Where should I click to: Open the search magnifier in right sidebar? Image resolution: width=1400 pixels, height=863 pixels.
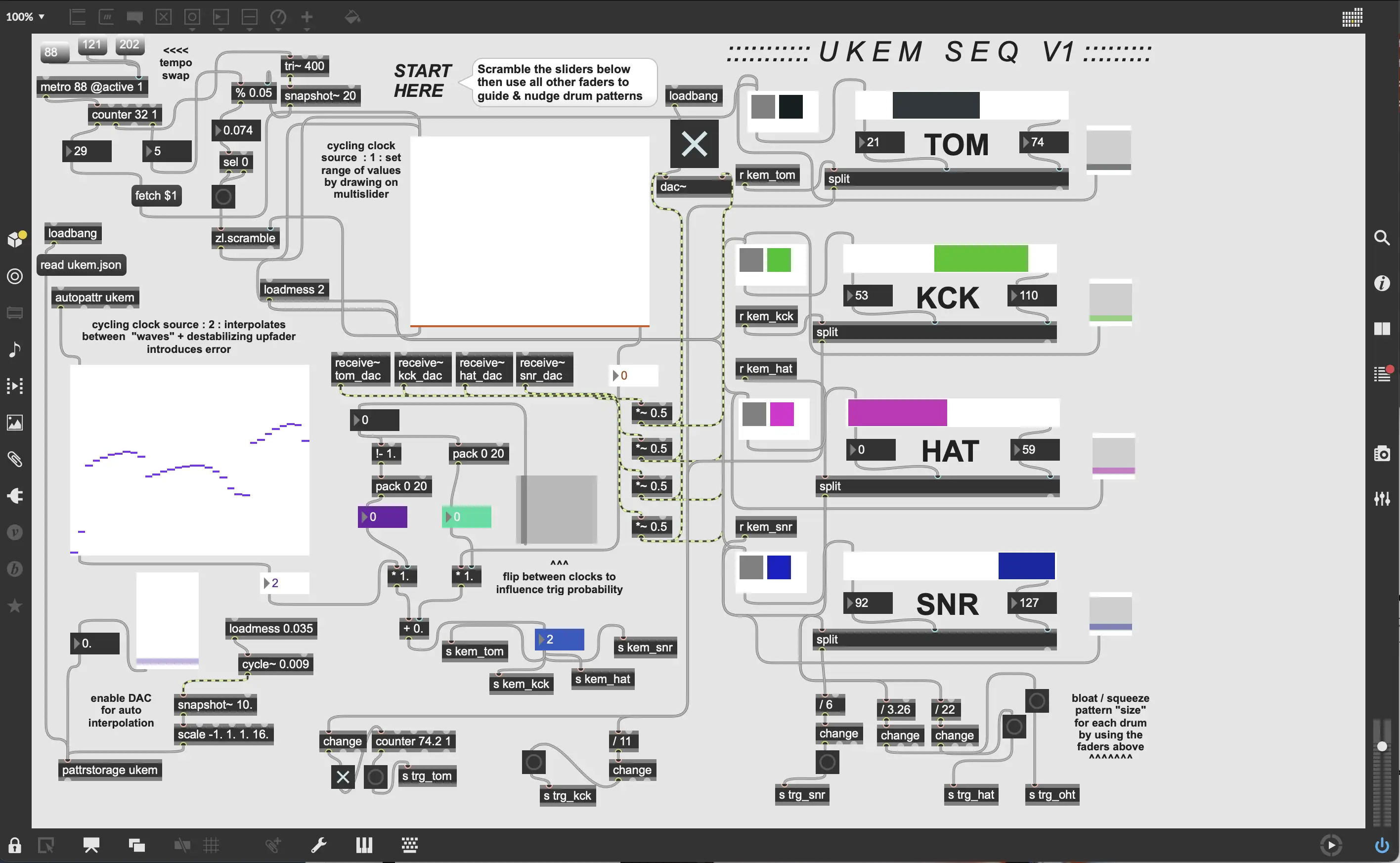tap(1382, 237)
